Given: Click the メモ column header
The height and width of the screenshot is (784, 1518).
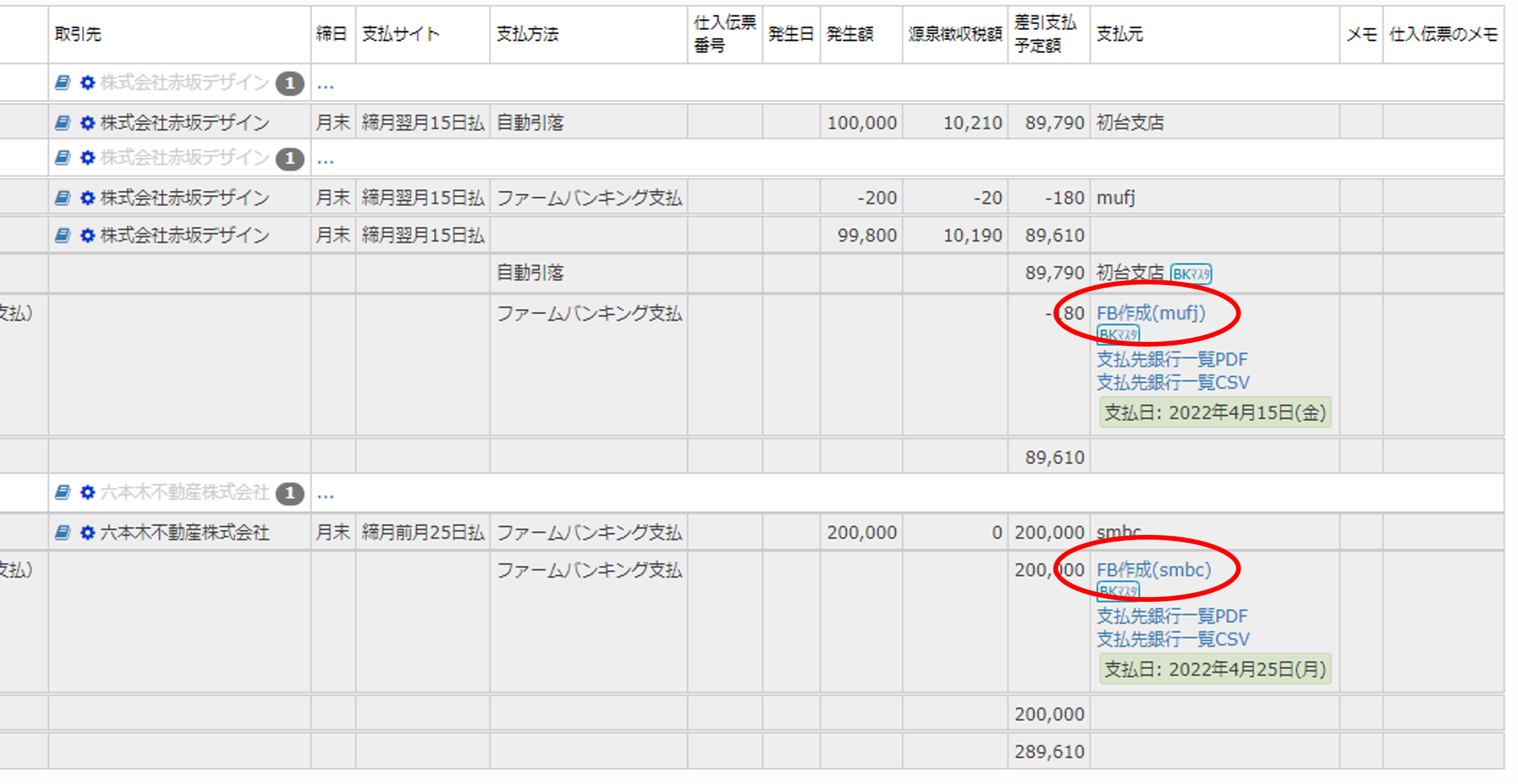Looking at the screenshot, I should click(x=1362, y=35).
